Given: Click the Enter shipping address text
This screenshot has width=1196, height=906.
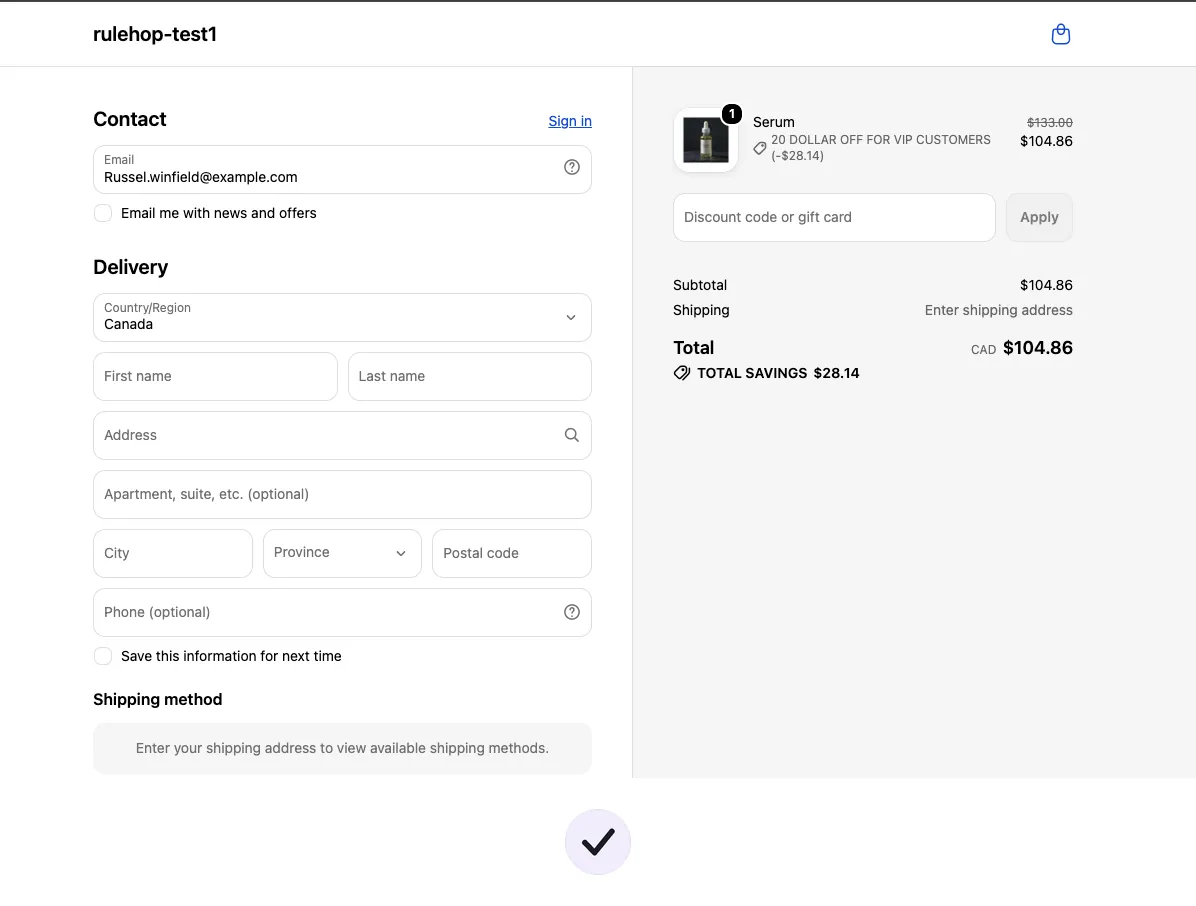Looking at the screenshot, I should 998,310.
